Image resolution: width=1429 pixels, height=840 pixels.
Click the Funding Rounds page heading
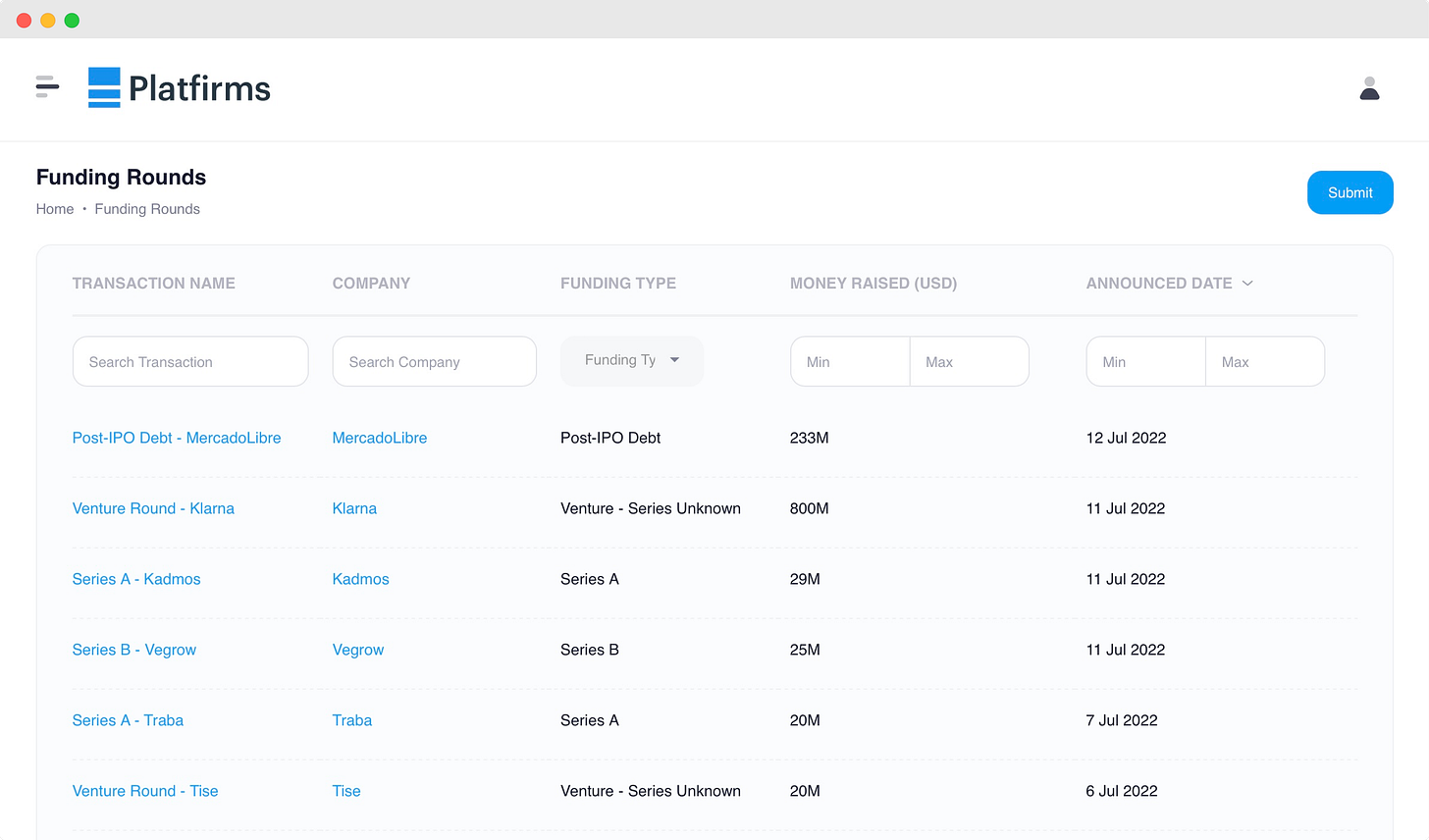pos(122,178)
